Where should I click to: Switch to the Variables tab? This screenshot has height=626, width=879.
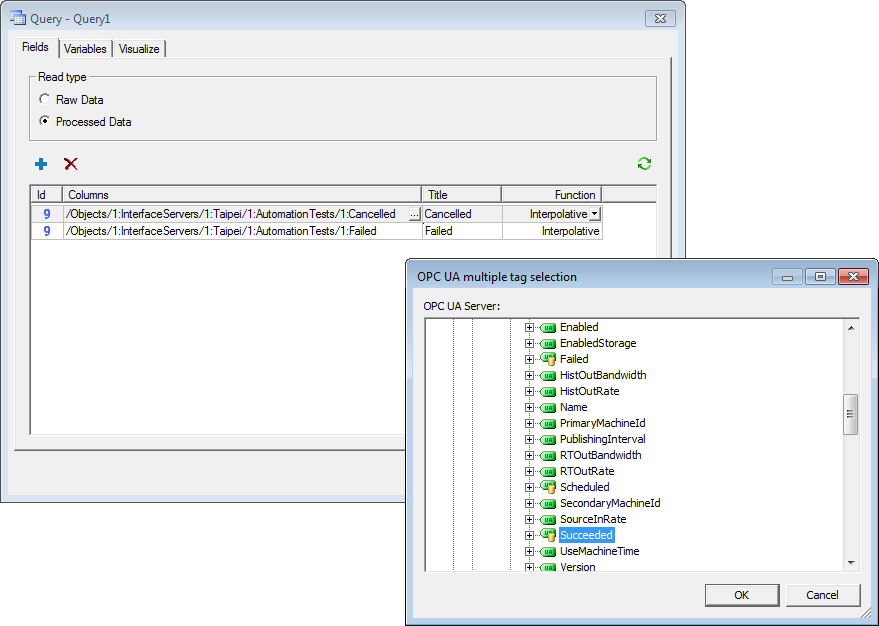85,48
